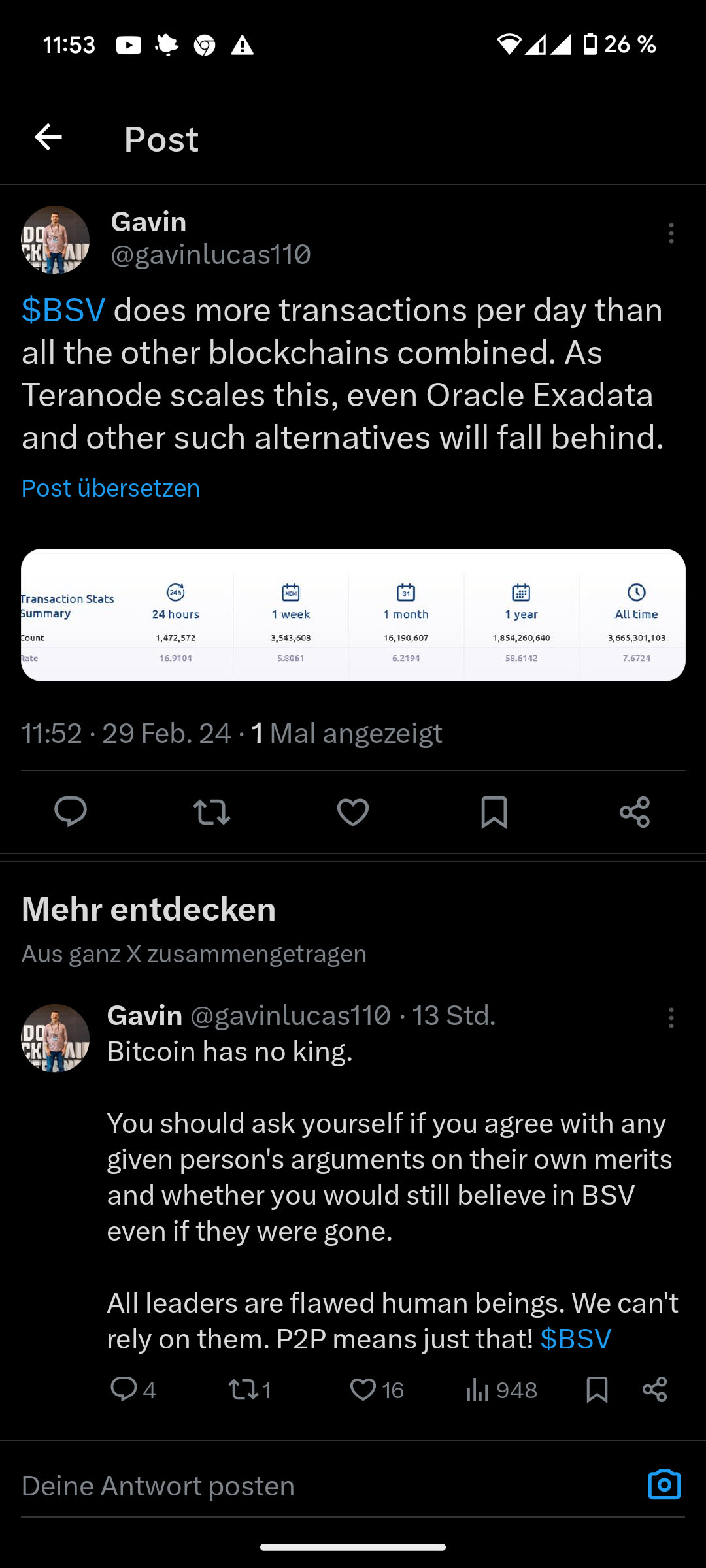Tap the $BSV cashtag in main post
Viewport: 706px width, 1568px height.
(x=63, y=310)
